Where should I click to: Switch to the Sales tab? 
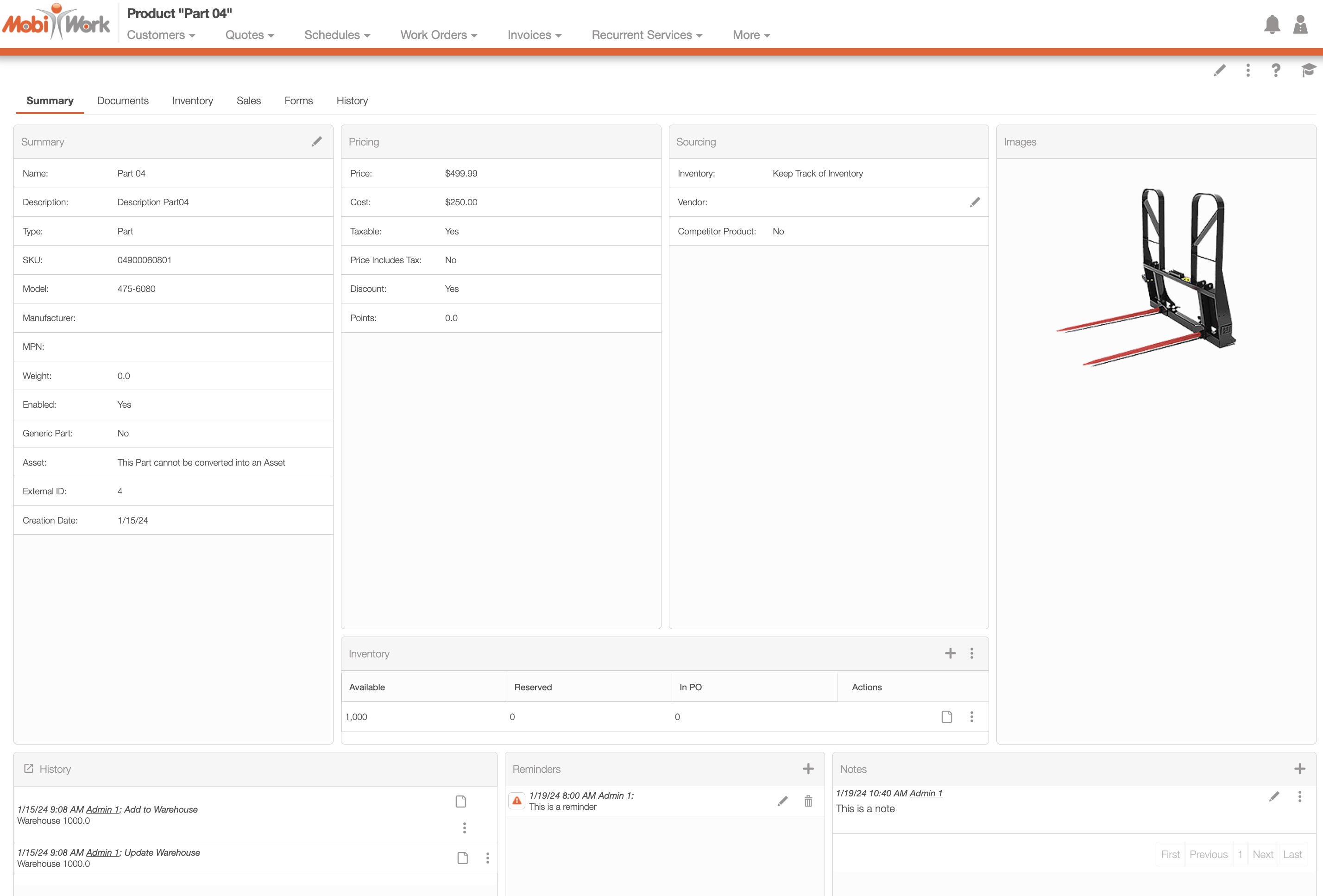[248, 101]
